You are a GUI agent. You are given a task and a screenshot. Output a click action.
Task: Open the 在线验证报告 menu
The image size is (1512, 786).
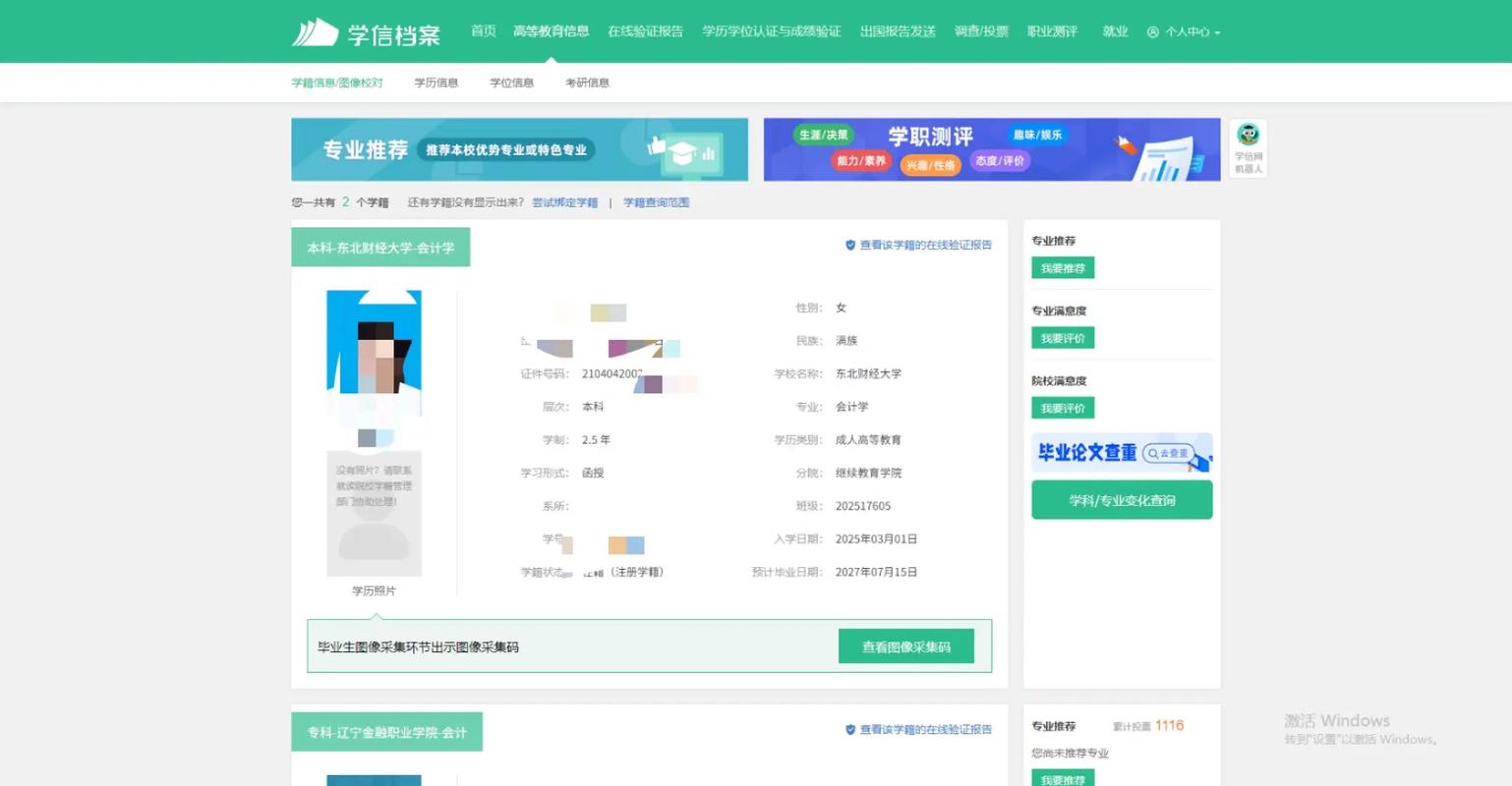point(646,31)
